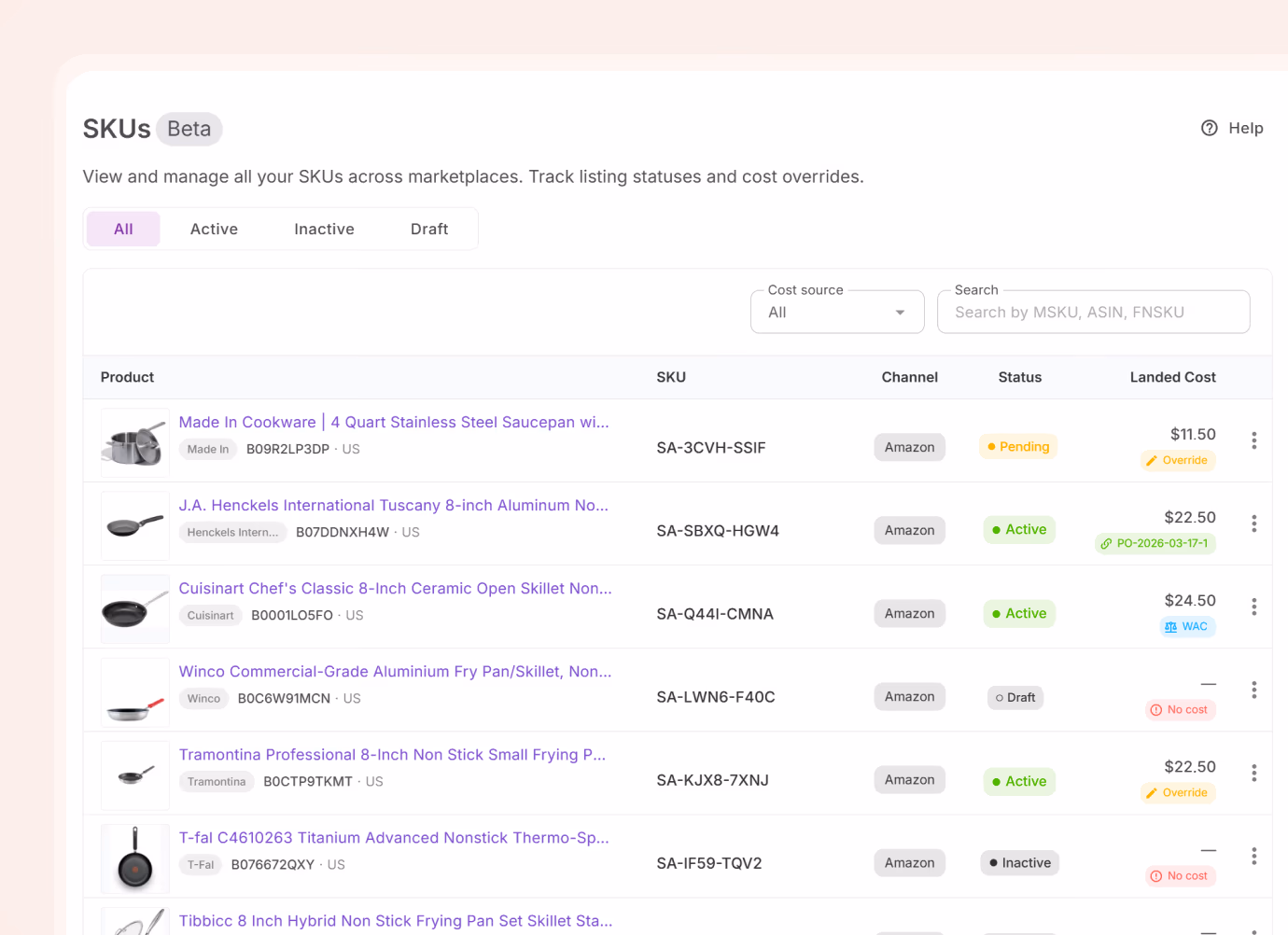Expand the Cost source dropdown
The height and width of the screenshot is (935, 1288).
[x=837, y=312]
